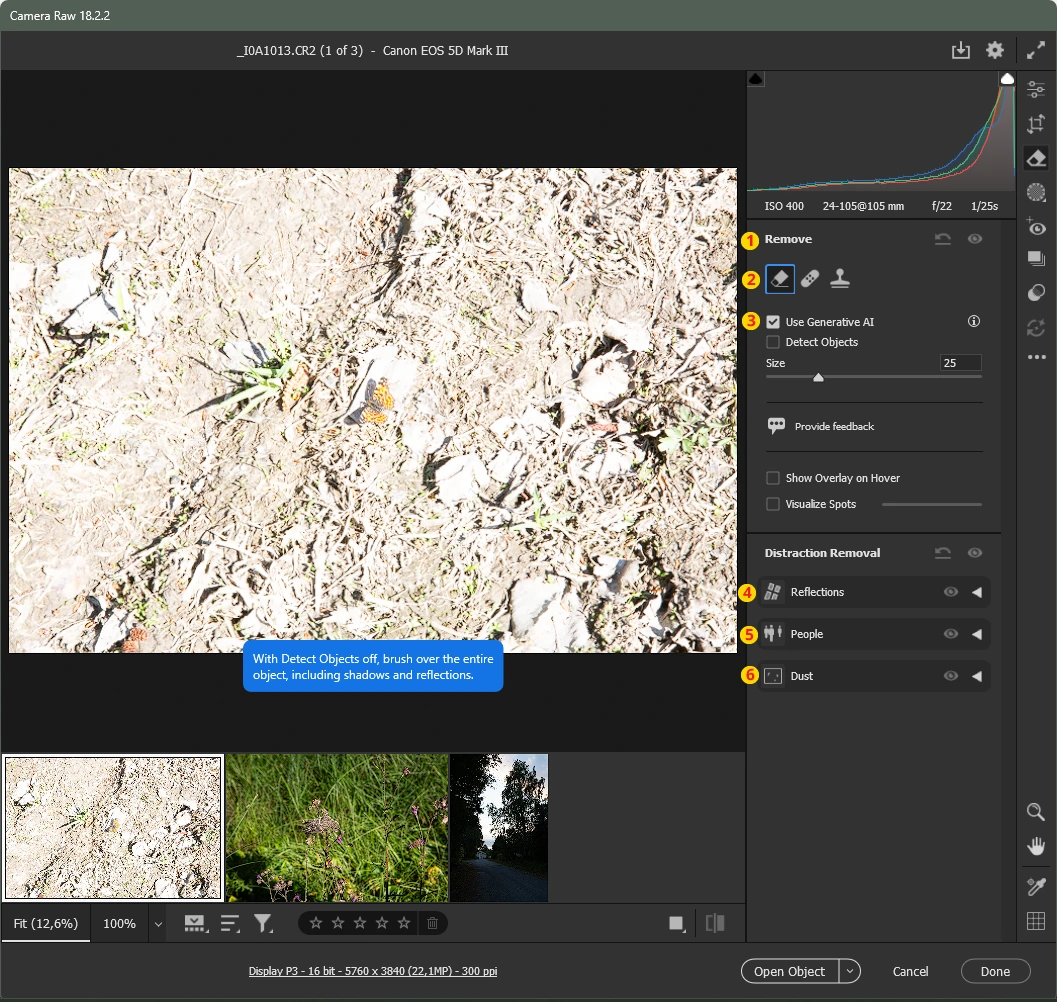The width and height of the screenshot is (1057, 1002).
Task: Open the Masking tool
Action: coord(1036,192)
